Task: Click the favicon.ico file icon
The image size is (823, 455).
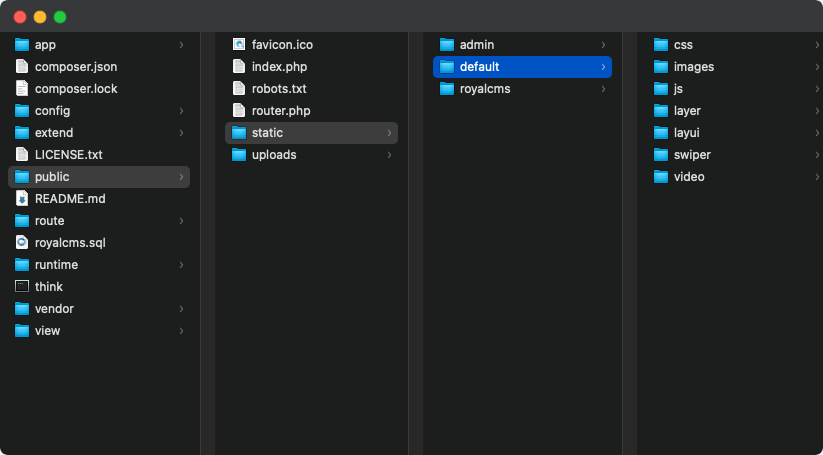Action: (239, 45)
